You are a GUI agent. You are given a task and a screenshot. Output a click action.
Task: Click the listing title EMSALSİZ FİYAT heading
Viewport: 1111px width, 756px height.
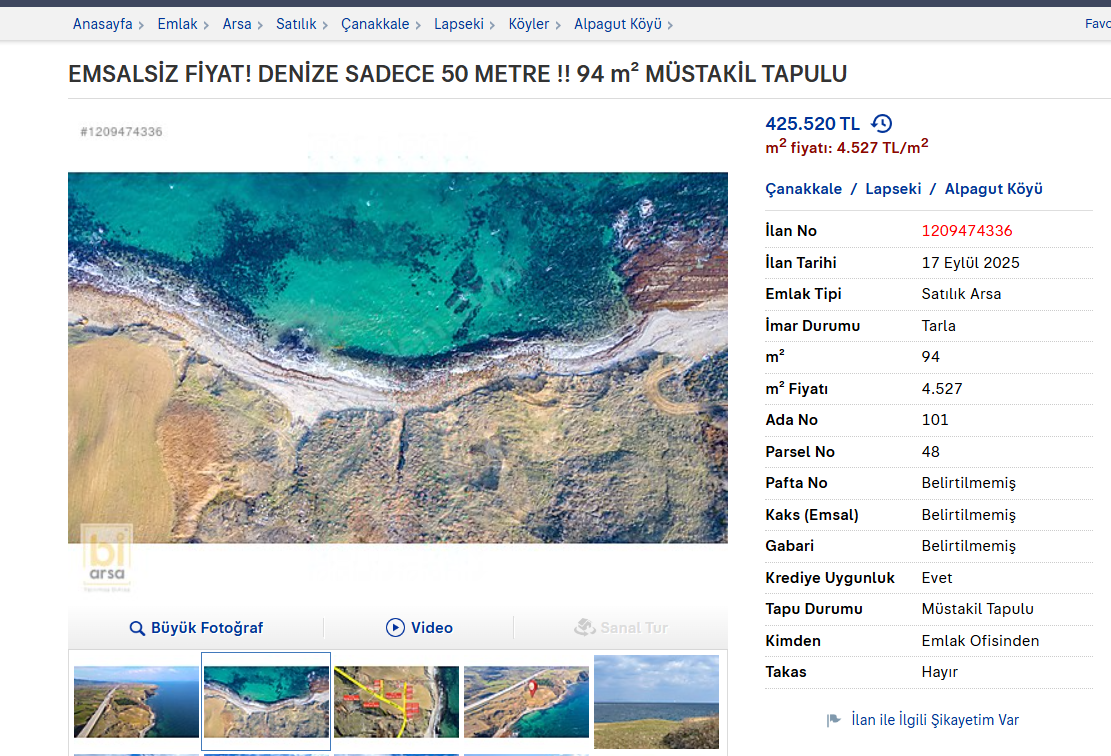(x=458, y=74)
